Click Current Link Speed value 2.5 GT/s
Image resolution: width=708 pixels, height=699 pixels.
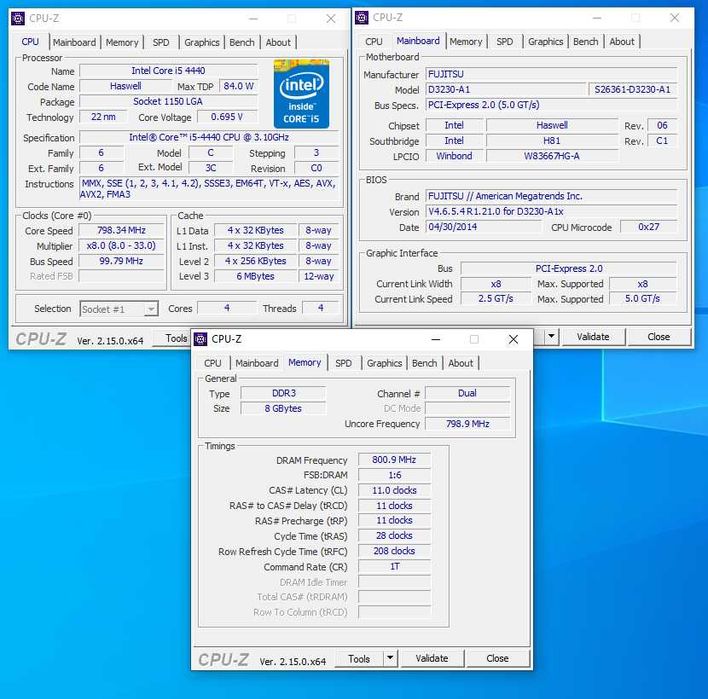point(496,298)
